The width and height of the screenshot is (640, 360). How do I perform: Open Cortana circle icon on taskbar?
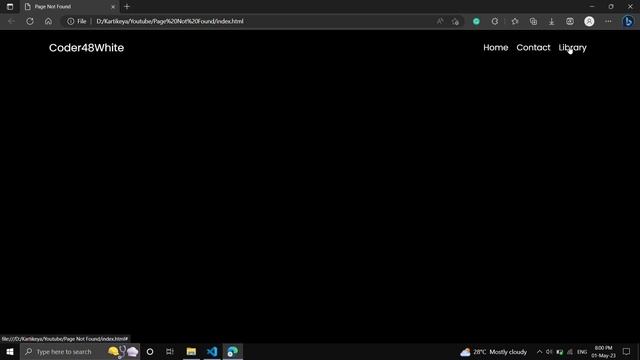tap(150, 351)
